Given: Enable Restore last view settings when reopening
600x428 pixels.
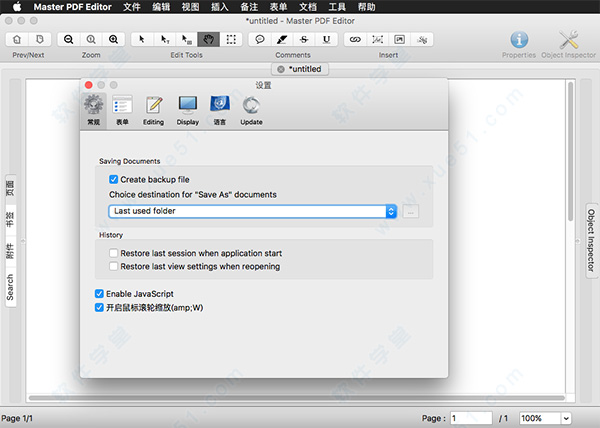Looking at the screenshot, I should (113, 266).
